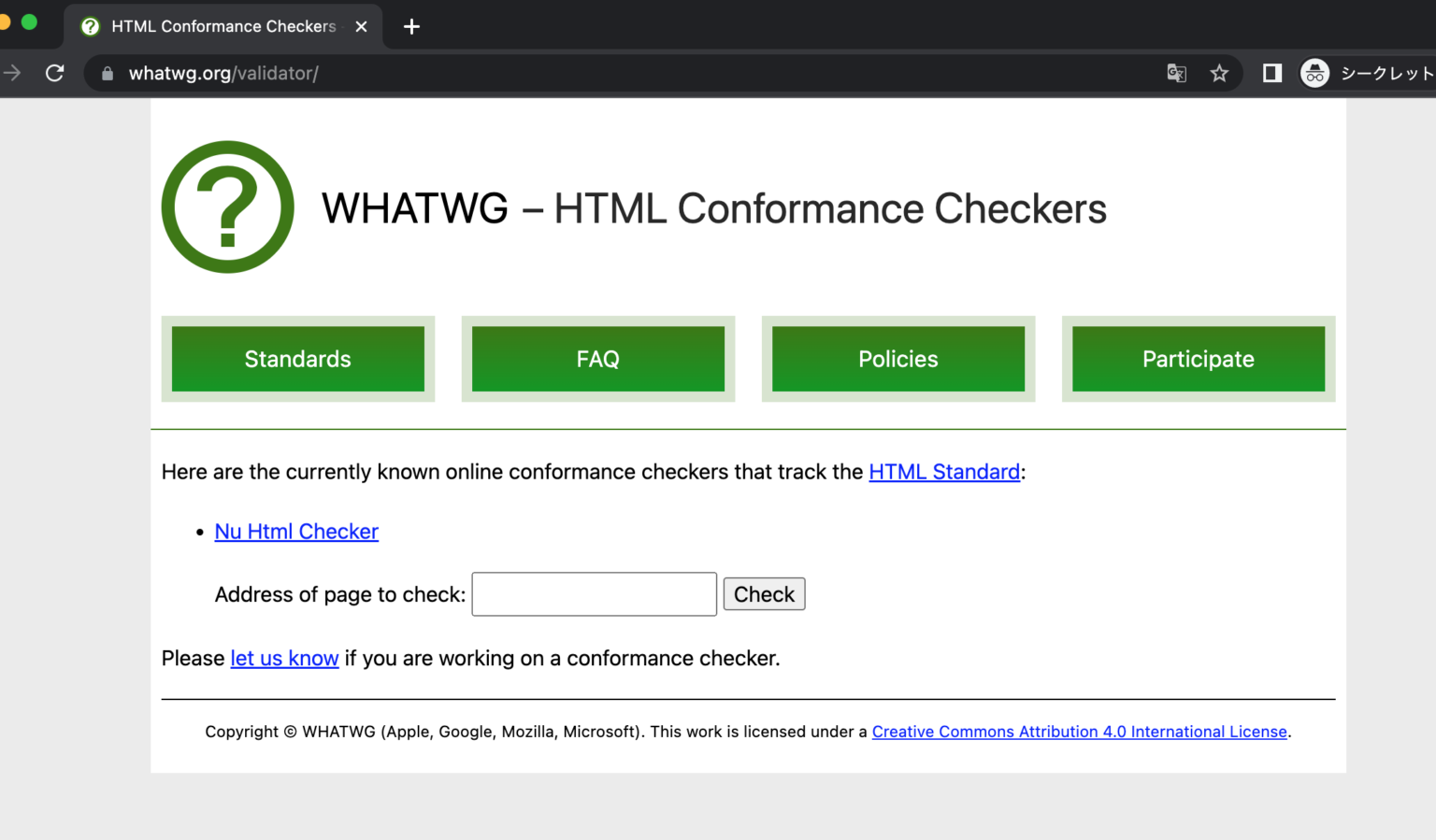Open Google Translate via the translate icon
This screenshot has width=1436, height=840.
pyautogui.click(x=1176, y=73)
